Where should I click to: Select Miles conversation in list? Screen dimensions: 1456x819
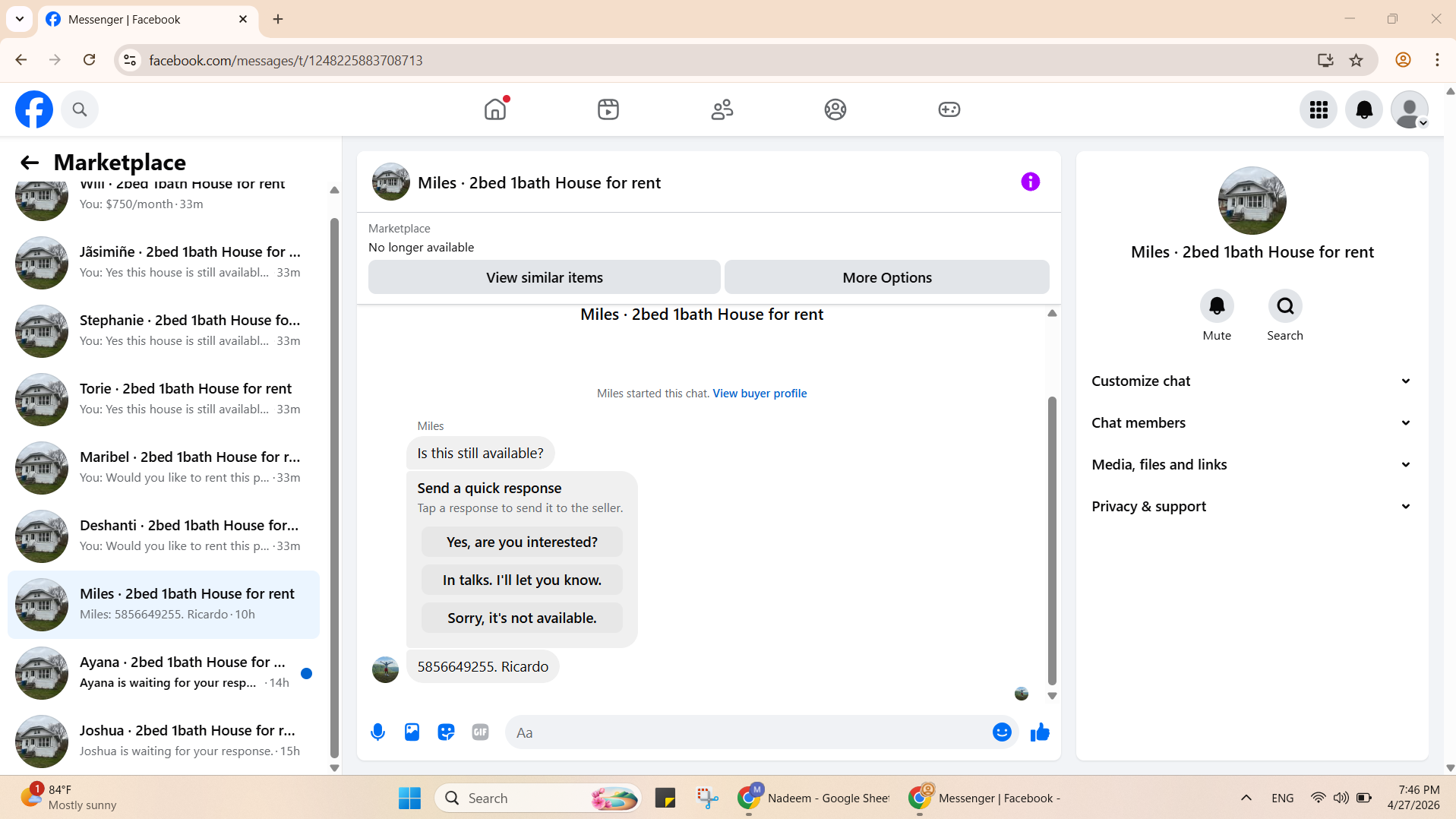163,604
